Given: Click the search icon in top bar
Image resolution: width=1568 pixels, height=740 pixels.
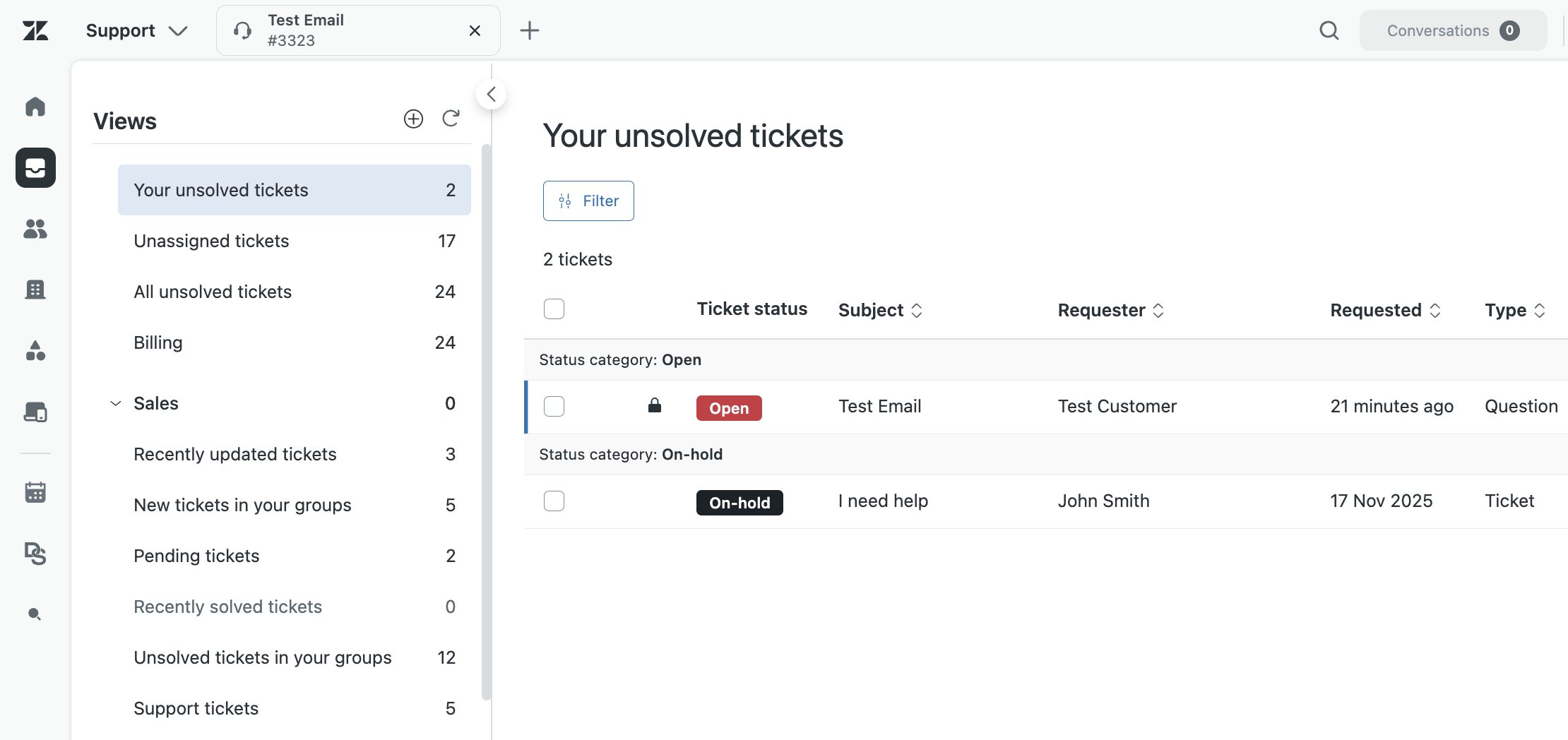Looking at the screenshot, I should coord(1329,30).
